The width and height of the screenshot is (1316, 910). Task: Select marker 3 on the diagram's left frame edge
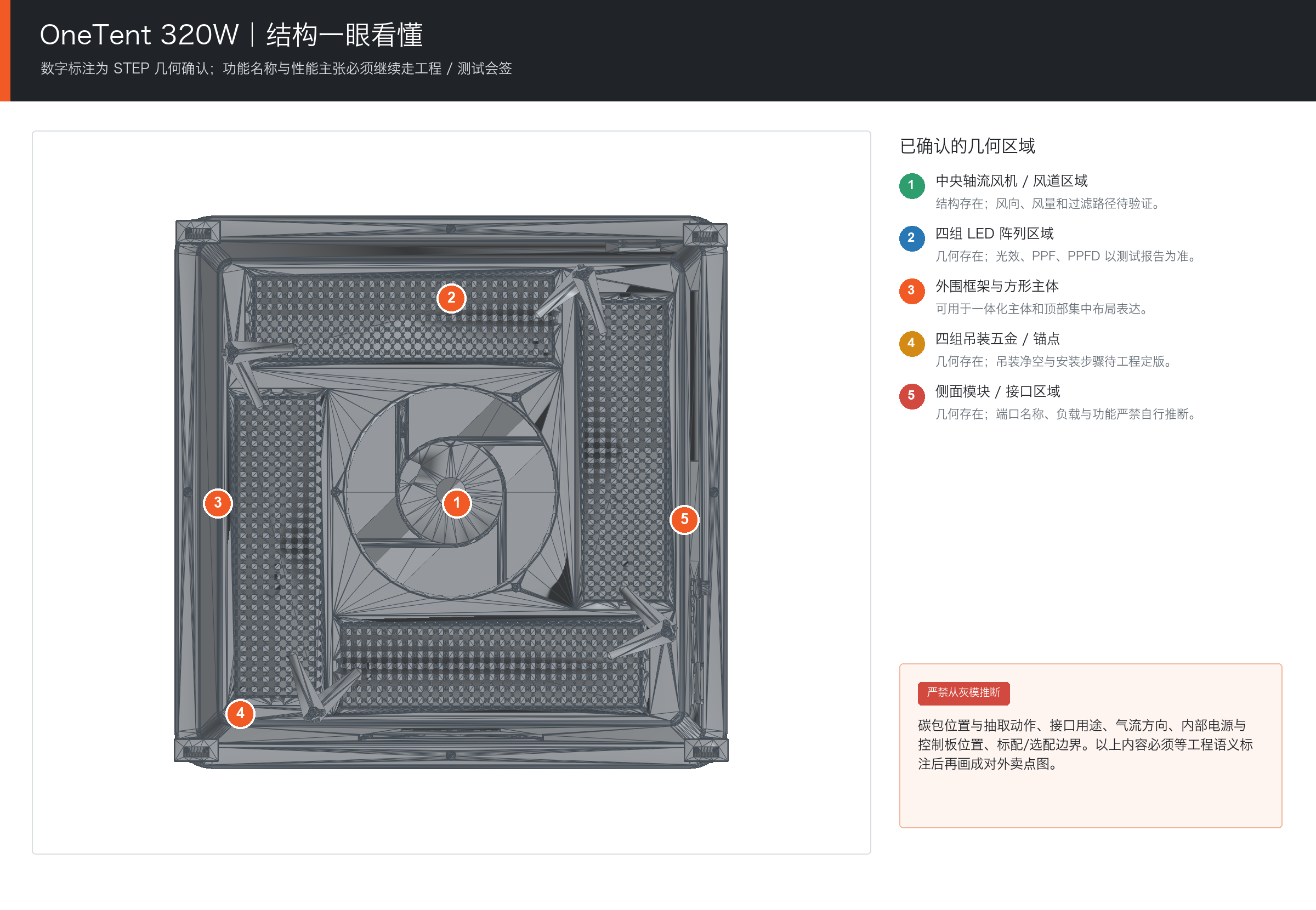tap(218, 503)
